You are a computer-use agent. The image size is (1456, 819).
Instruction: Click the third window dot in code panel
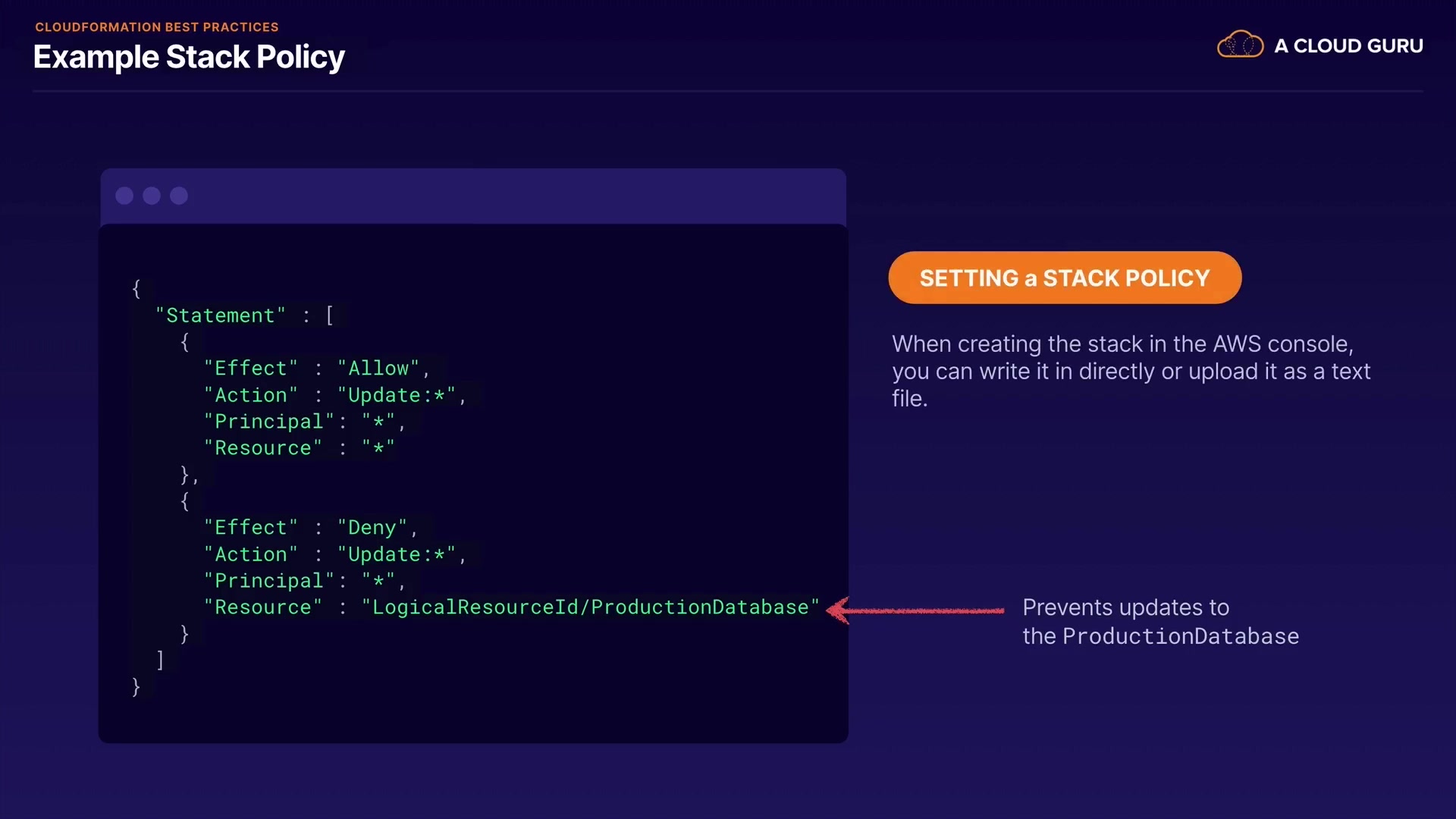179,196
